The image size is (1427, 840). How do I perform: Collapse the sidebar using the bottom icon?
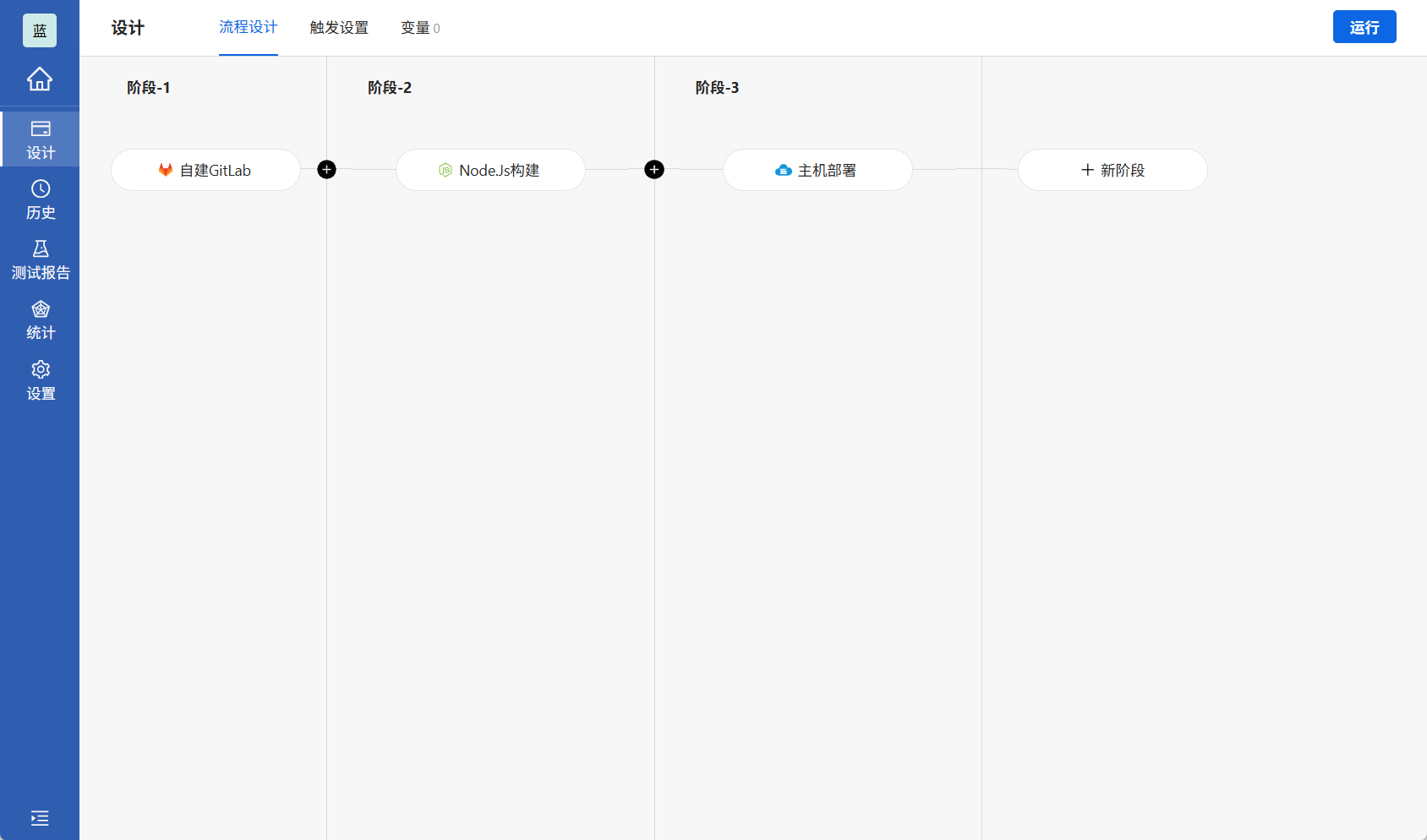(x=40, y=818)
